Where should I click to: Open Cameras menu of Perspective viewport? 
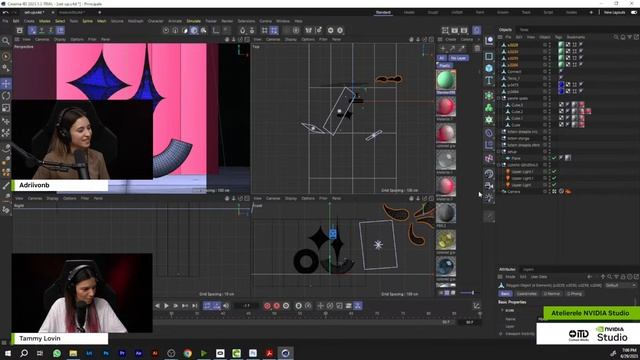click(42, 40)
